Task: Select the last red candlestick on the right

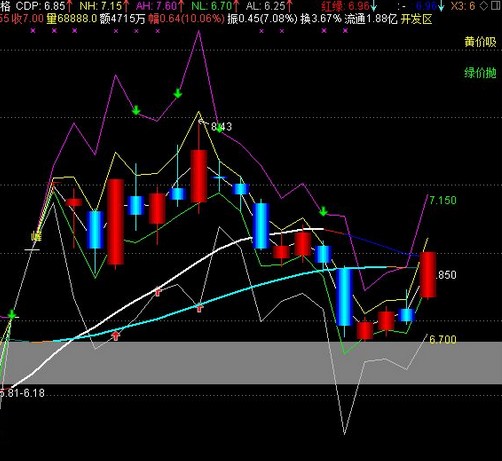Action: point(428,275)
